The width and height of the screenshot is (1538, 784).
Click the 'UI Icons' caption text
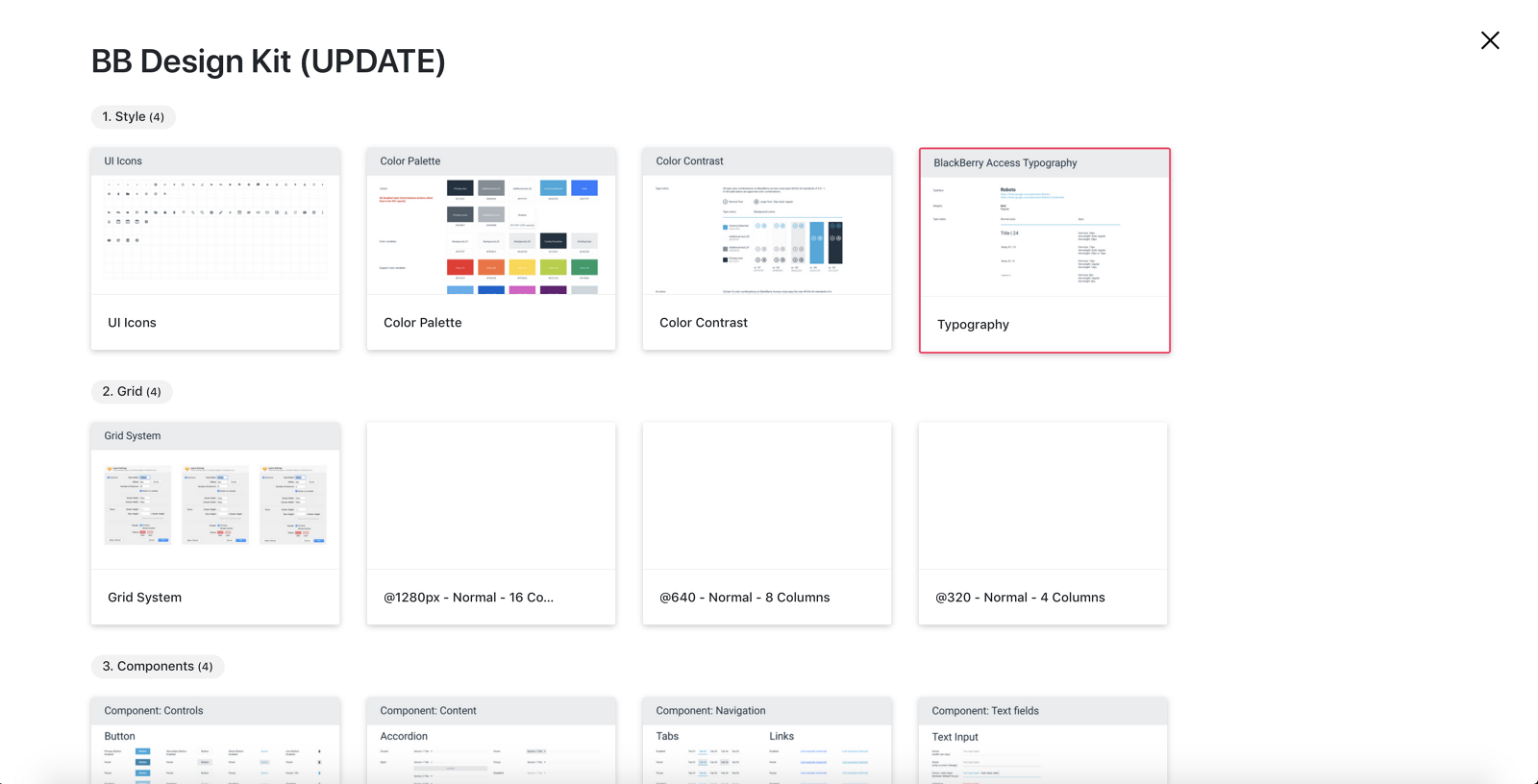click(x=132, y=323)
